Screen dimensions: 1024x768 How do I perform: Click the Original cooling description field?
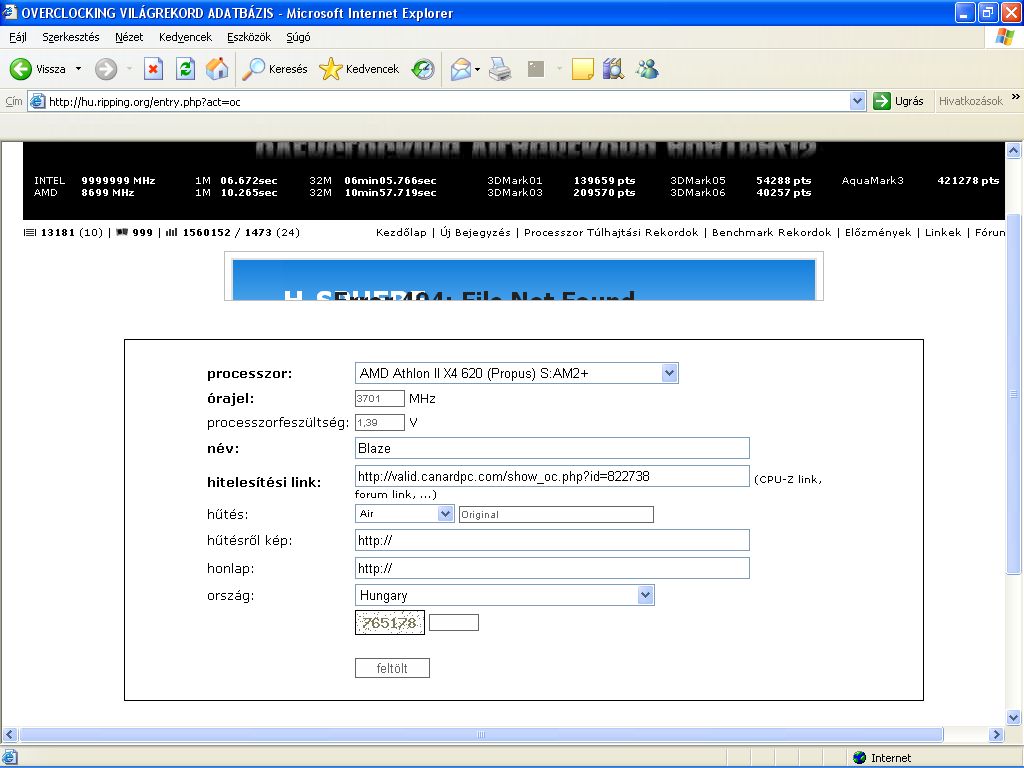556,515
